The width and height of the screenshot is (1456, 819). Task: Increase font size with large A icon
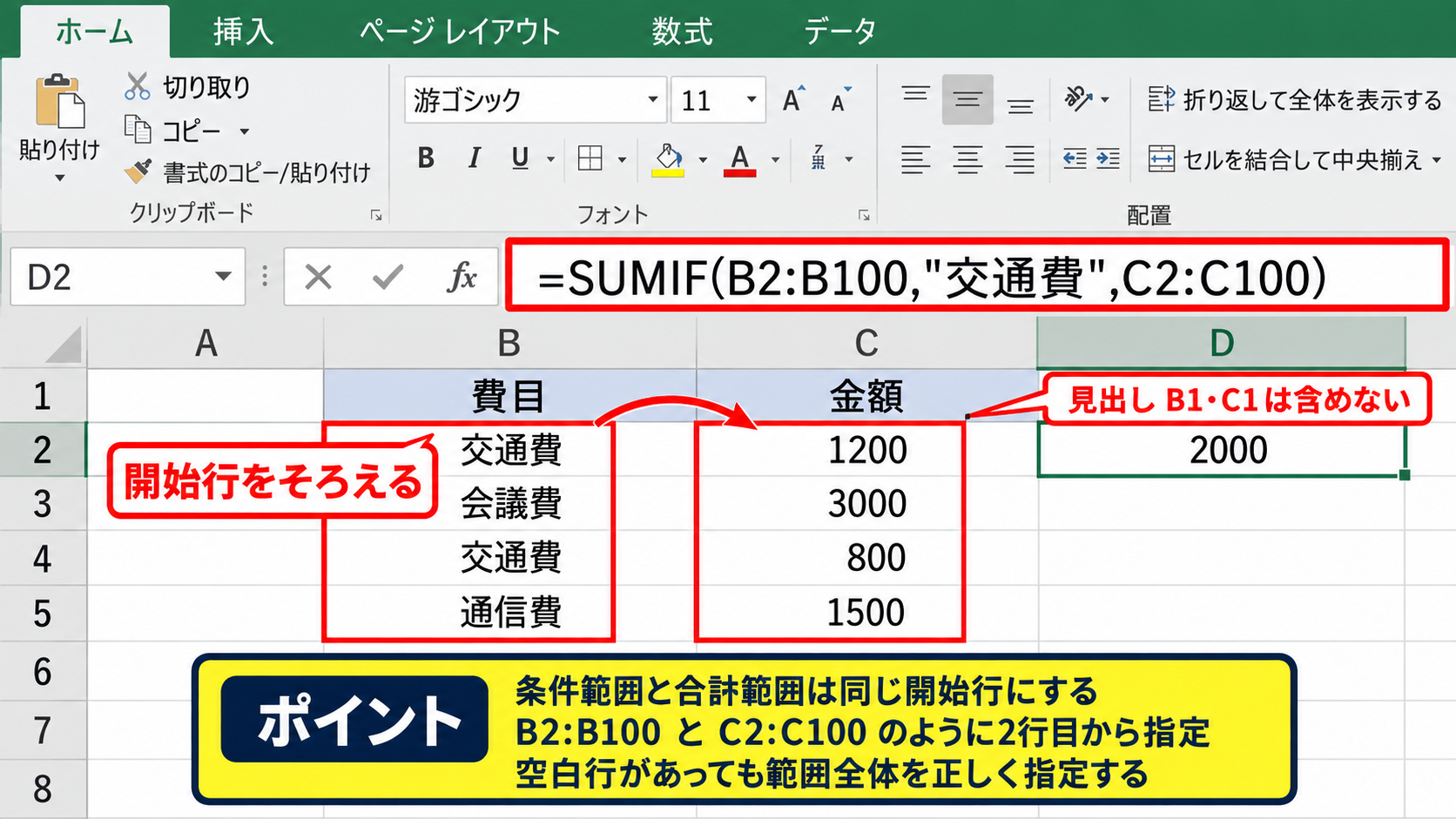coord(793,99)
